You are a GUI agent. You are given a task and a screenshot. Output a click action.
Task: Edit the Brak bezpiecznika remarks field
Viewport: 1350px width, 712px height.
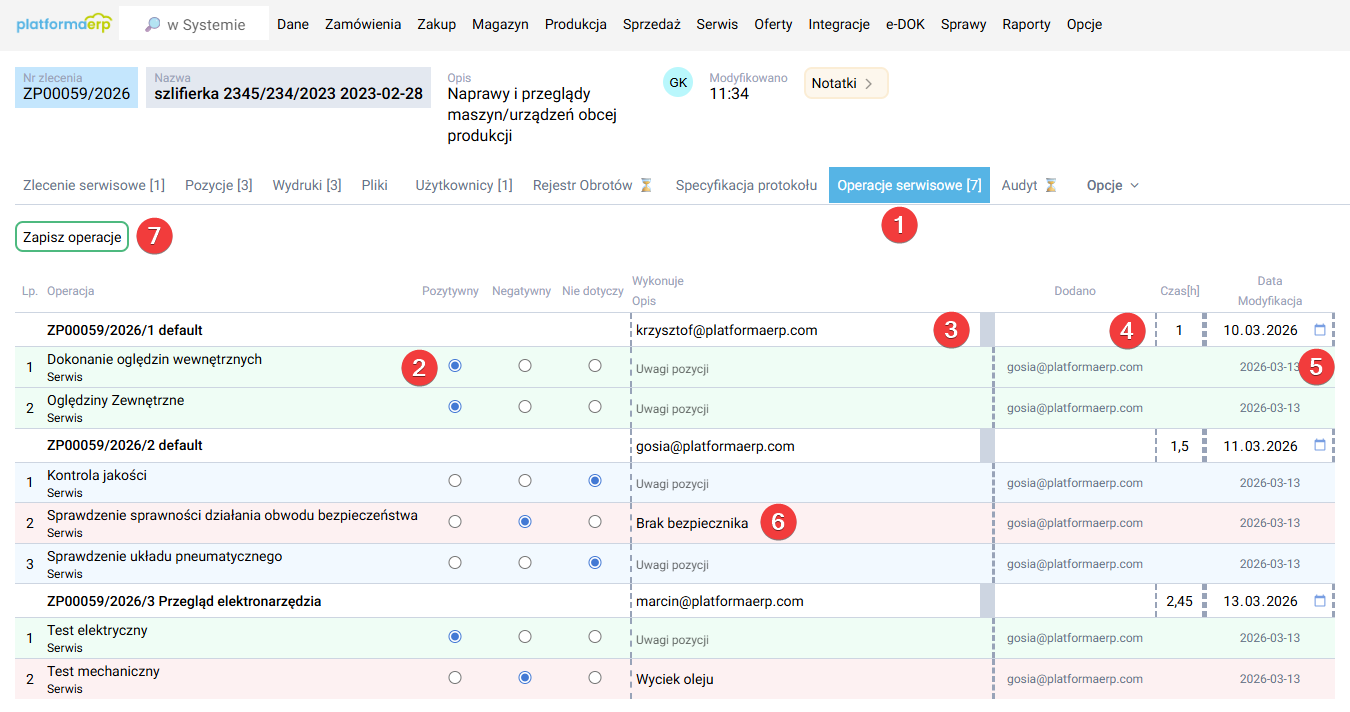coord(692,522)
